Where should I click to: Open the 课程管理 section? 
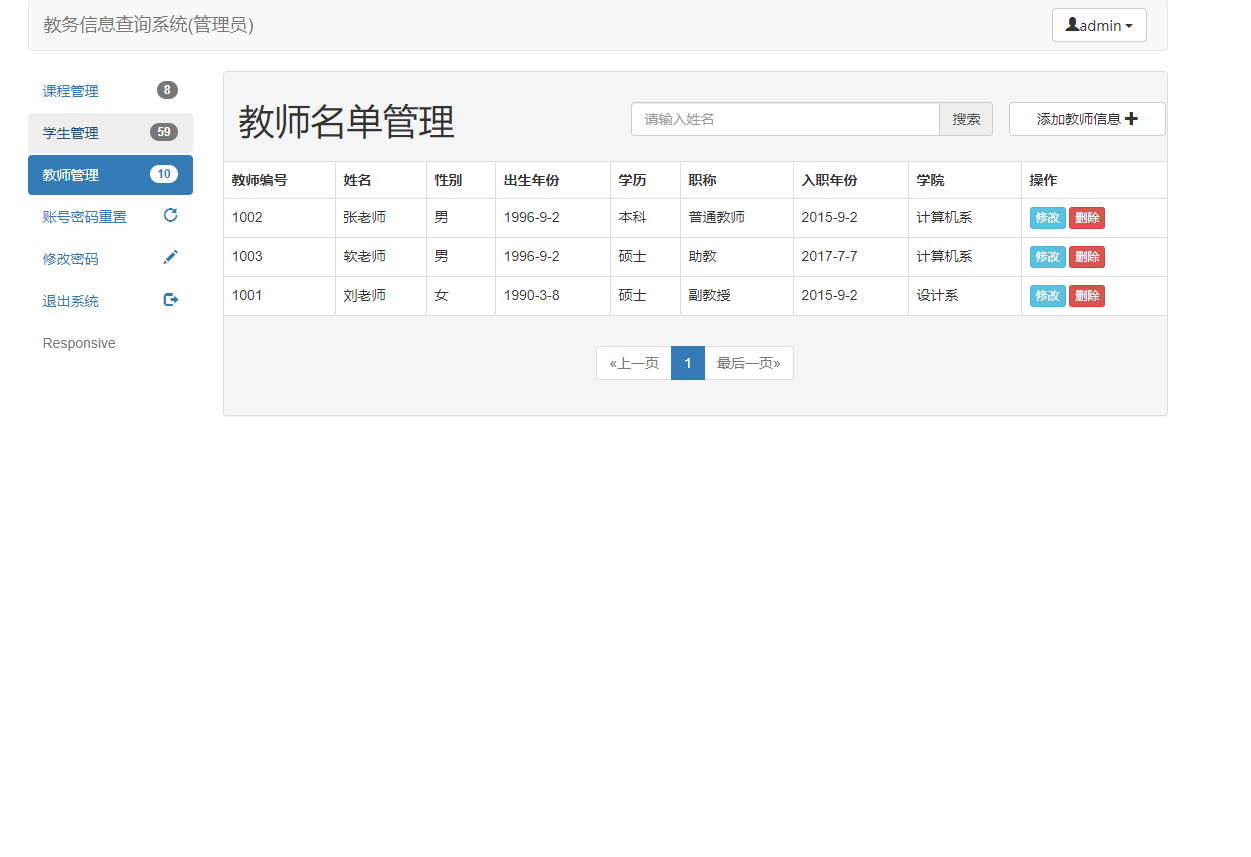[x=70, y=90]
